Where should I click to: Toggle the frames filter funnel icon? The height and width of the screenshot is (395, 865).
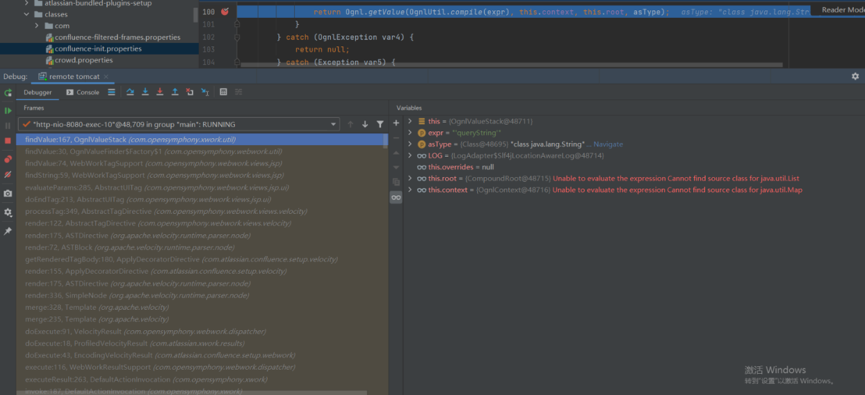pos(380,124)
